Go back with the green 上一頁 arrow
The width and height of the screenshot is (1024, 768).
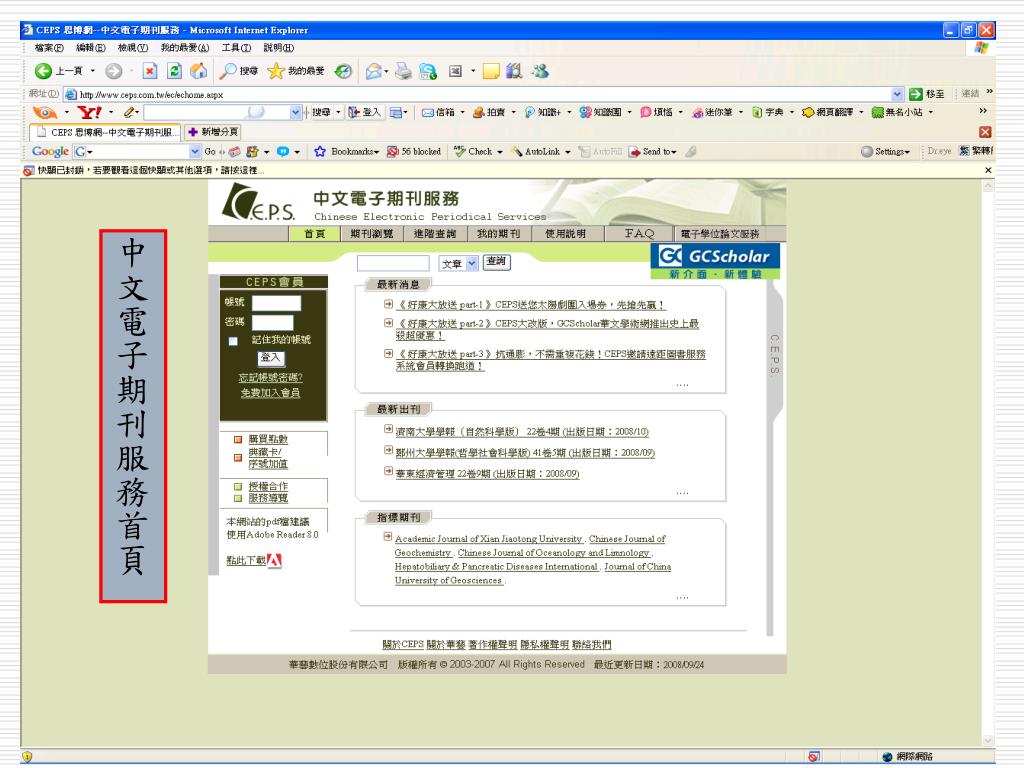pos(43,71)
